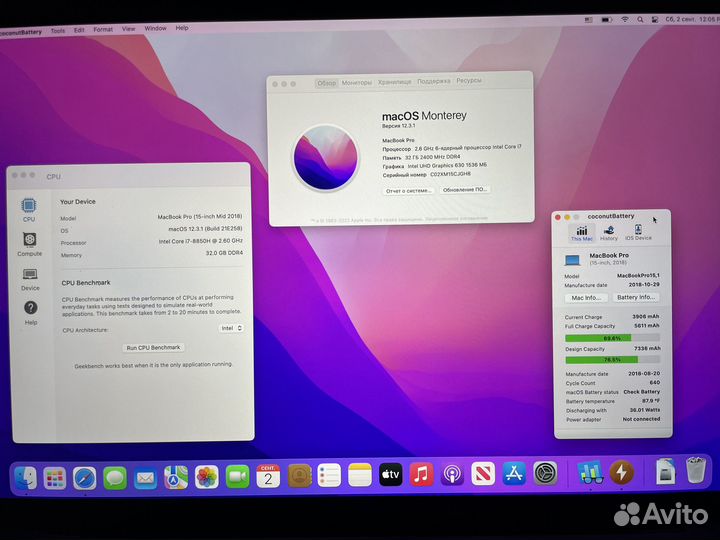
Task: Click Run CPU Benchmark button
Action: (x=153, y=348)
